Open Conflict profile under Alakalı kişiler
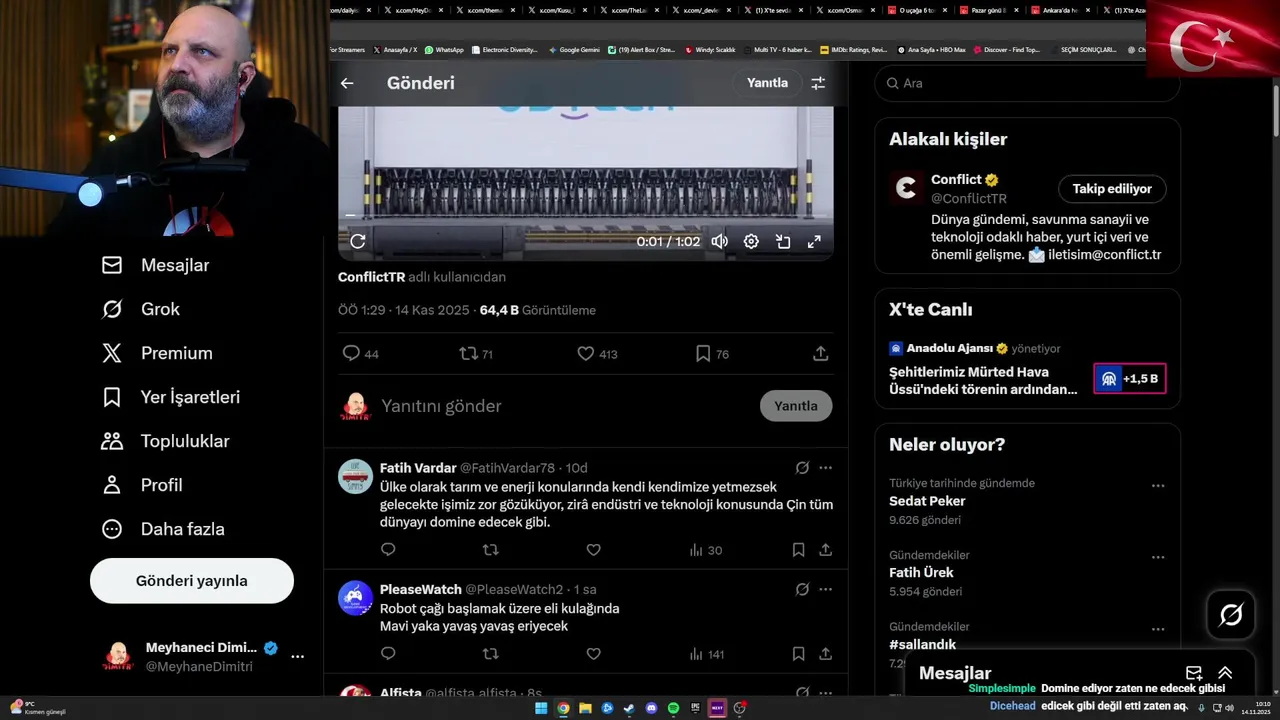1280x720 pixels. (x=956, y=180)
